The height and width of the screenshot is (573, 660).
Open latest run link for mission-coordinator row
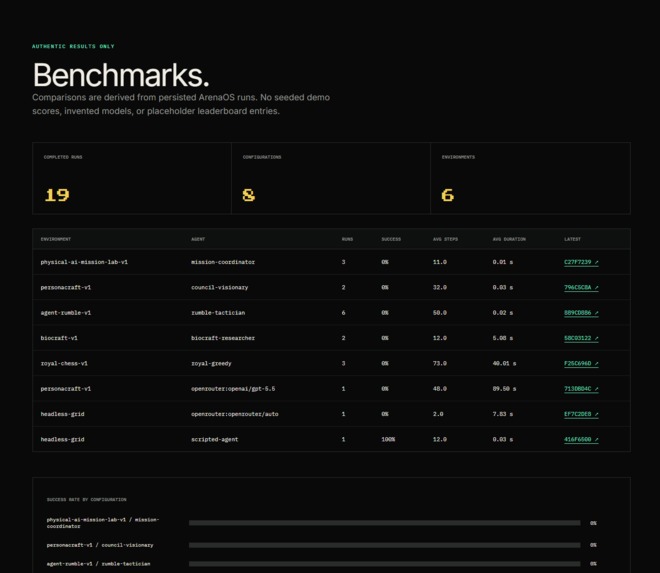point(581,262)
